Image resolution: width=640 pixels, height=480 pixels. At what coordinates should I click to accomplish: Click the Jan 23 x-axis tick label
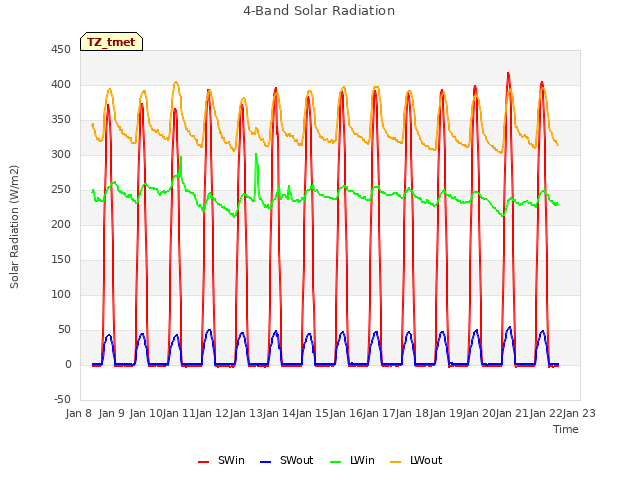(x=579, y=413)
